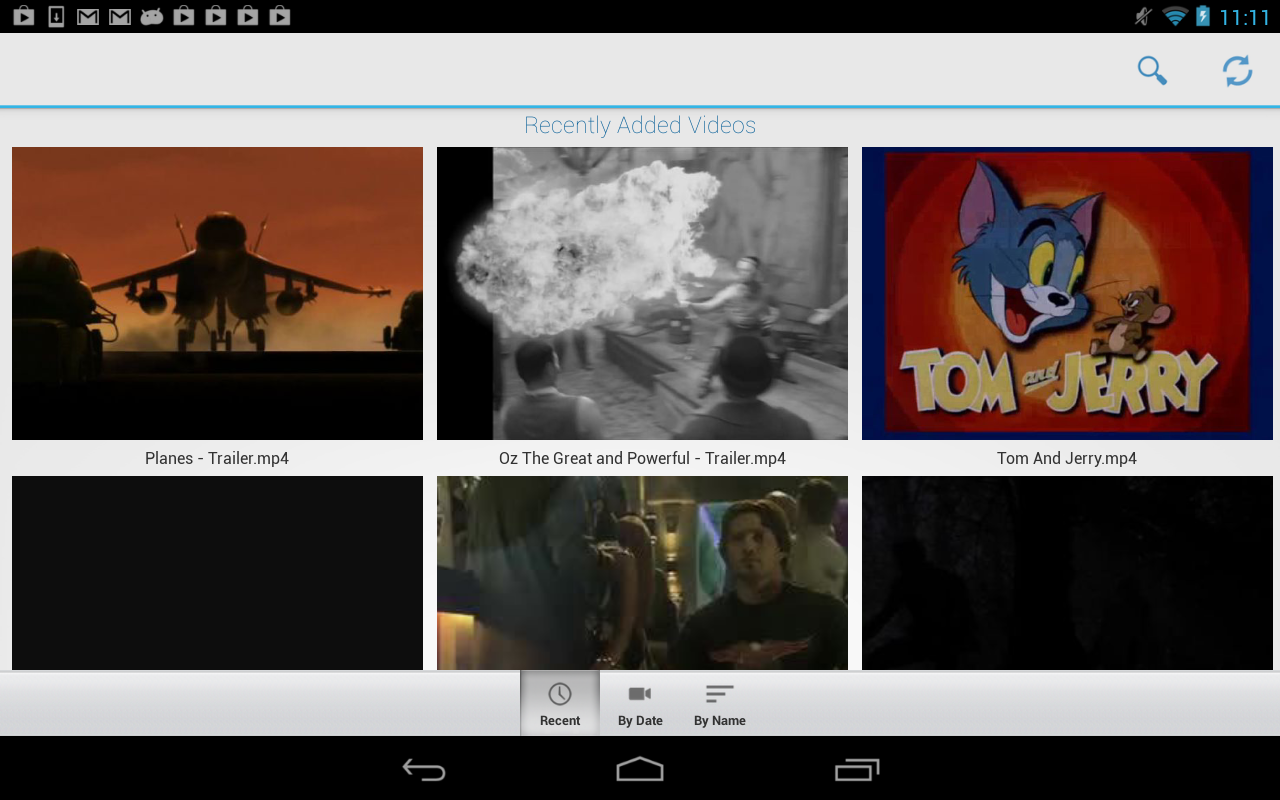Open the search magnifier icon
The width and height of the screenshot is (1280, 800).
click(1152, 70)
